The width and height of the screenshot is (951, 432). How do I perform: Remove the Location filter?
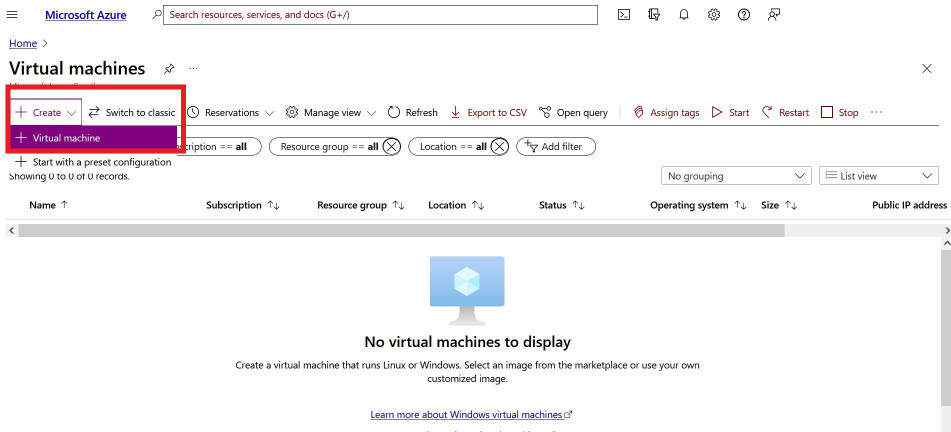[498, 146]
